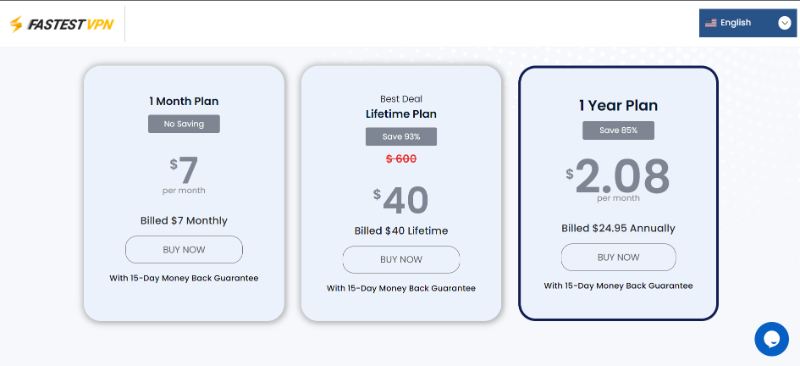The width and height of the screenshot is (800, 366).
Task: Click the FastestVPN lightning bolt logo icon
Action: [x=16, y=23]
